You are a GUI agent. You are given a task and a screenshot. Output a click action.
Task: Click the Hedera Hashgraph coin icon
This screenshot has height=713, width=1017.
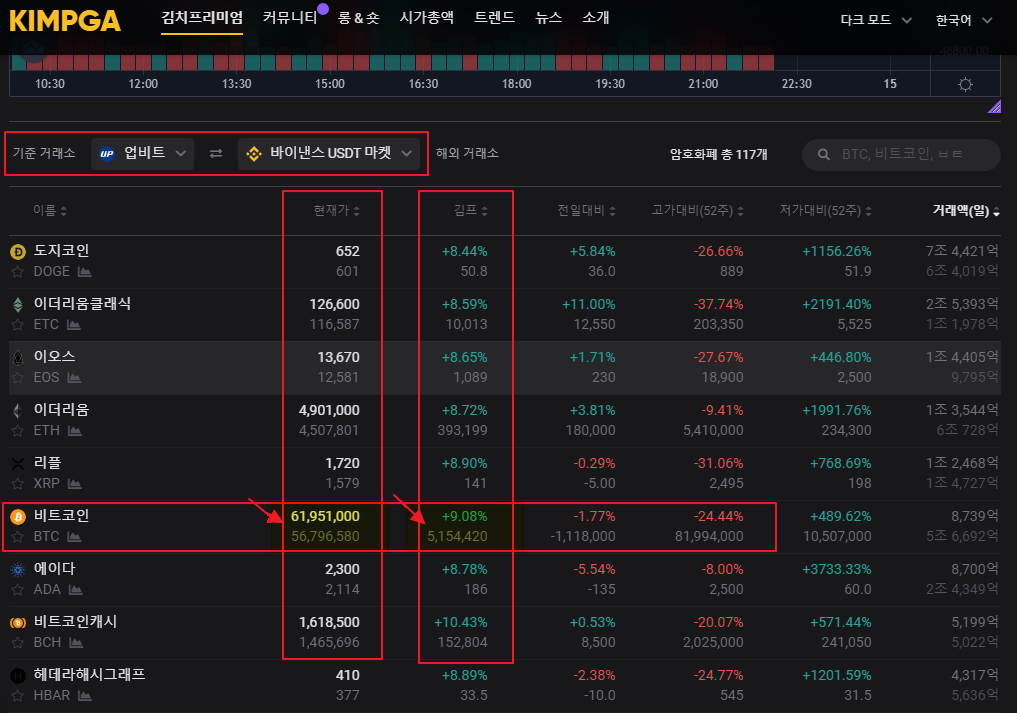coord(18,675)
